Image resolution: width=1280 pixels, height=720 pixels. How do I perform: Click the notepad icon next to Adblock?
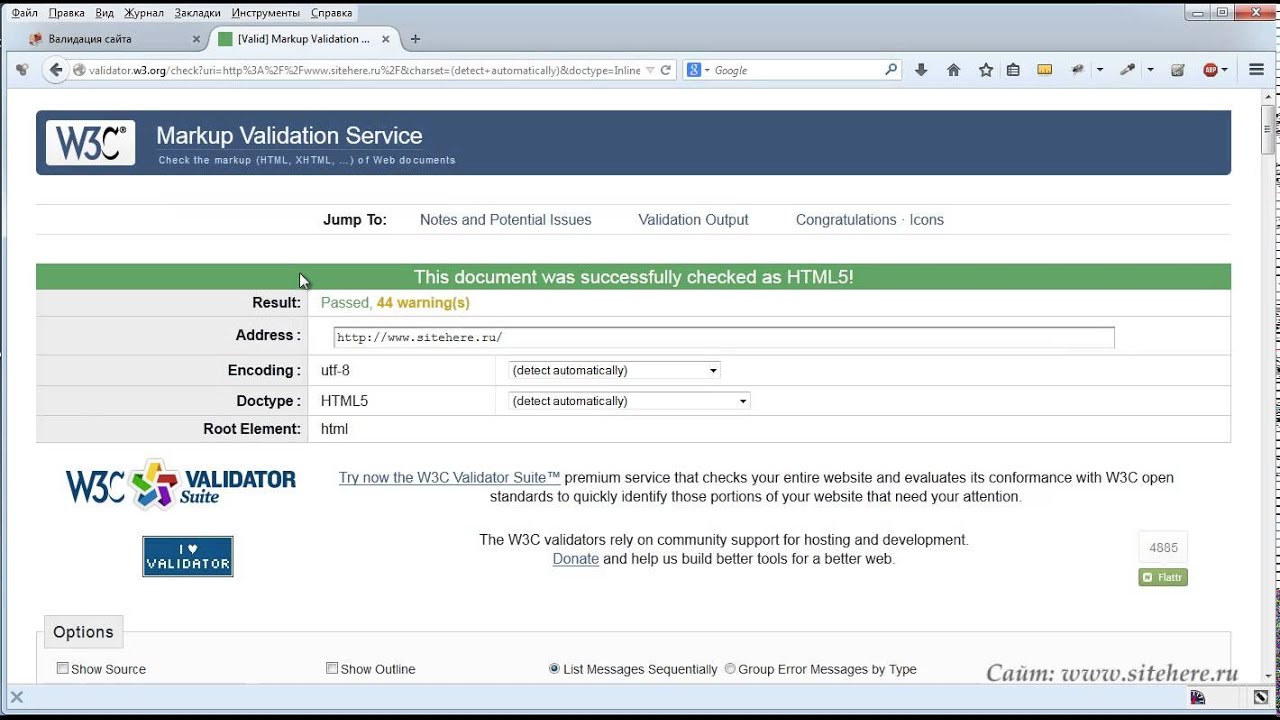pyautogui.click(x=1178, y=70)
